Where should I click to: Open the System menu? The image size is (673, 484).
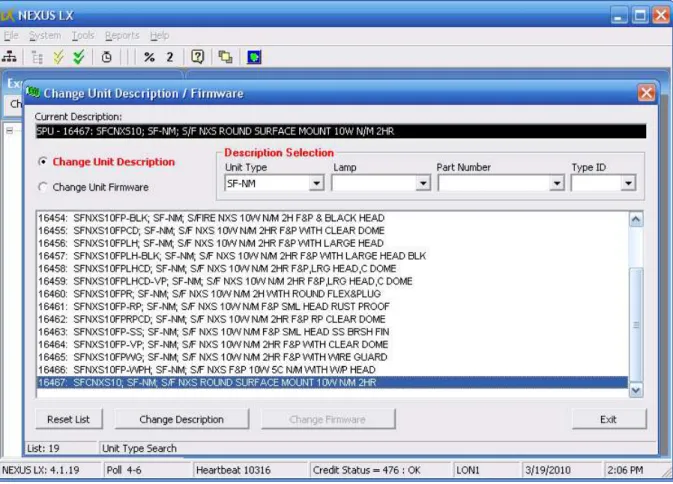coord(45,35)
